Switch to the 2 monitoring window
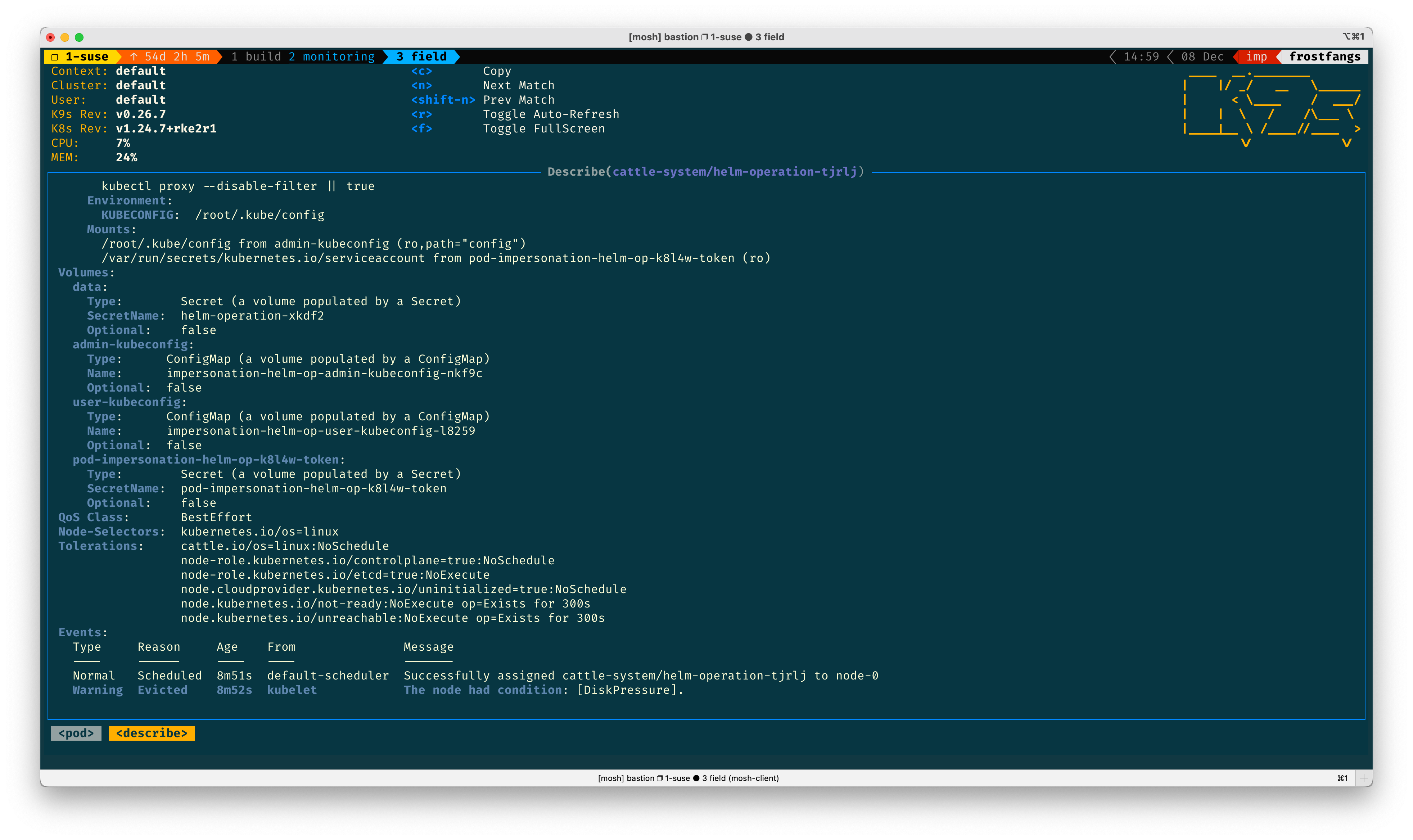1413x840 pixels. point(331,57)
